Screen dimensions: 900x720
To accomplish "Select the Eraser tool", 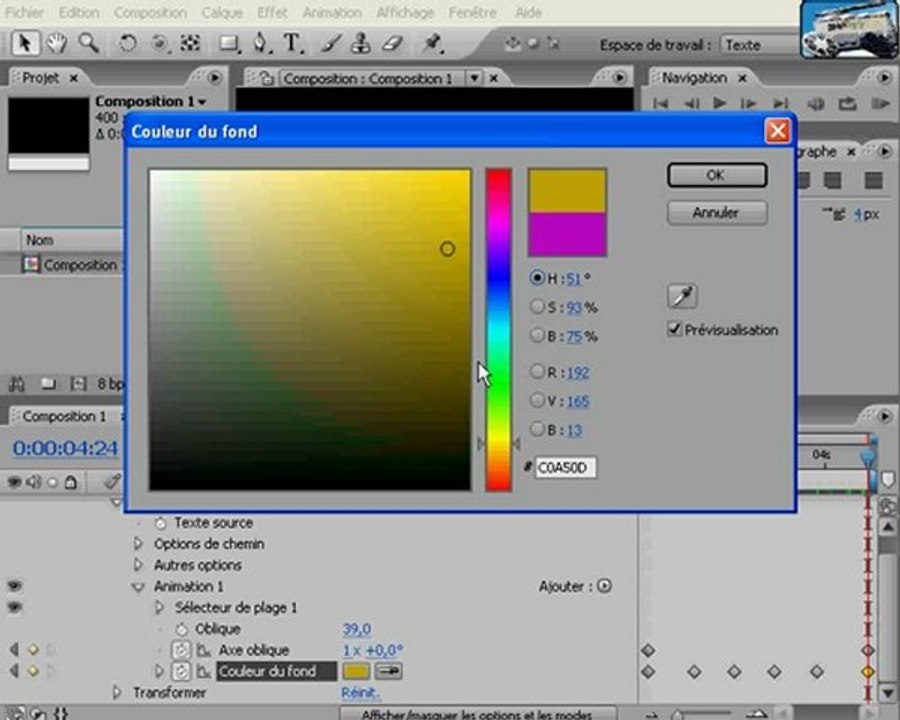I will click(393, 43).
